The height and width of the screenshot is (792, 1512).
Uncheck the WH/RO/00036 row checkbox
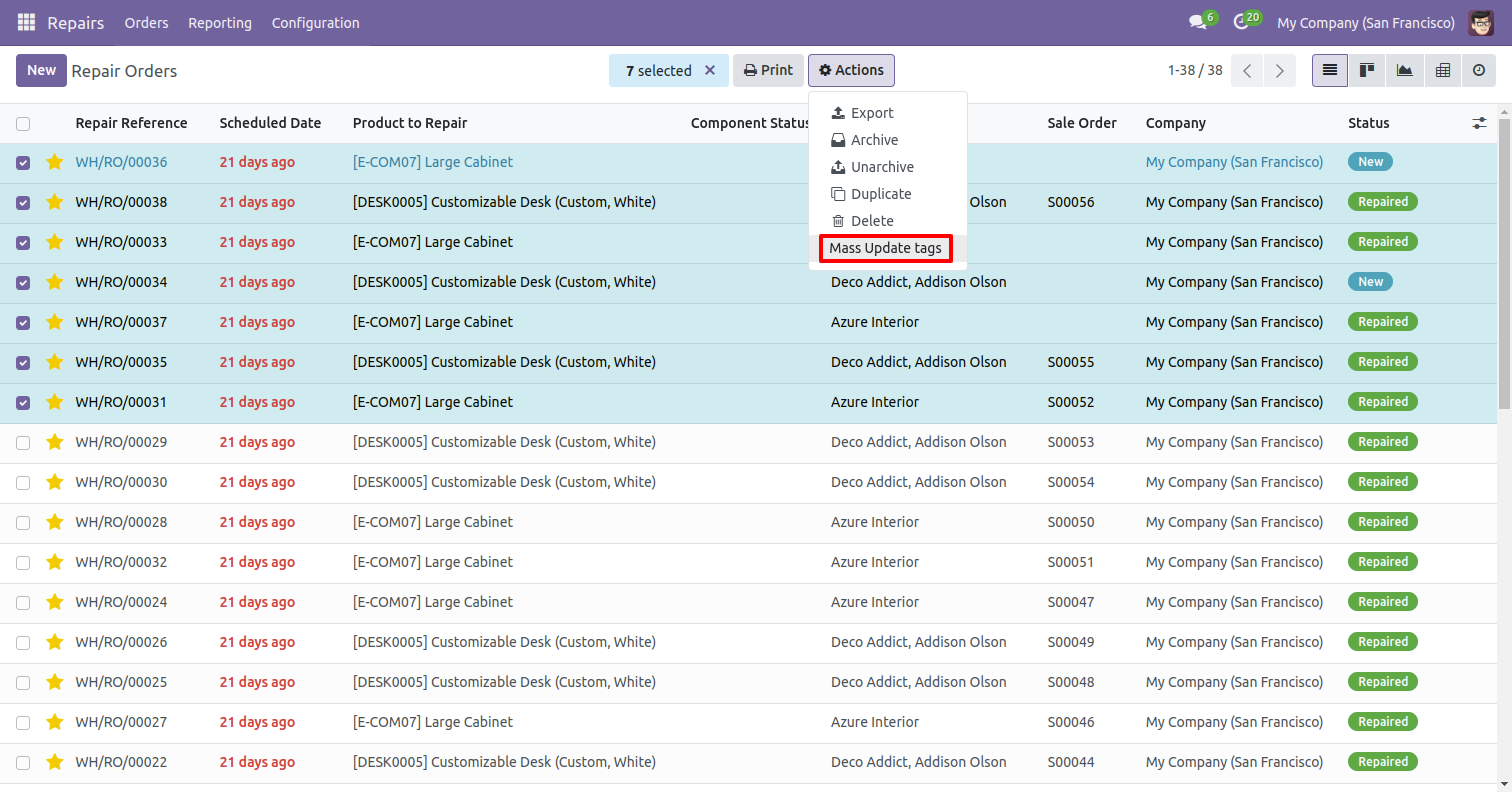(x=23, y=162)
